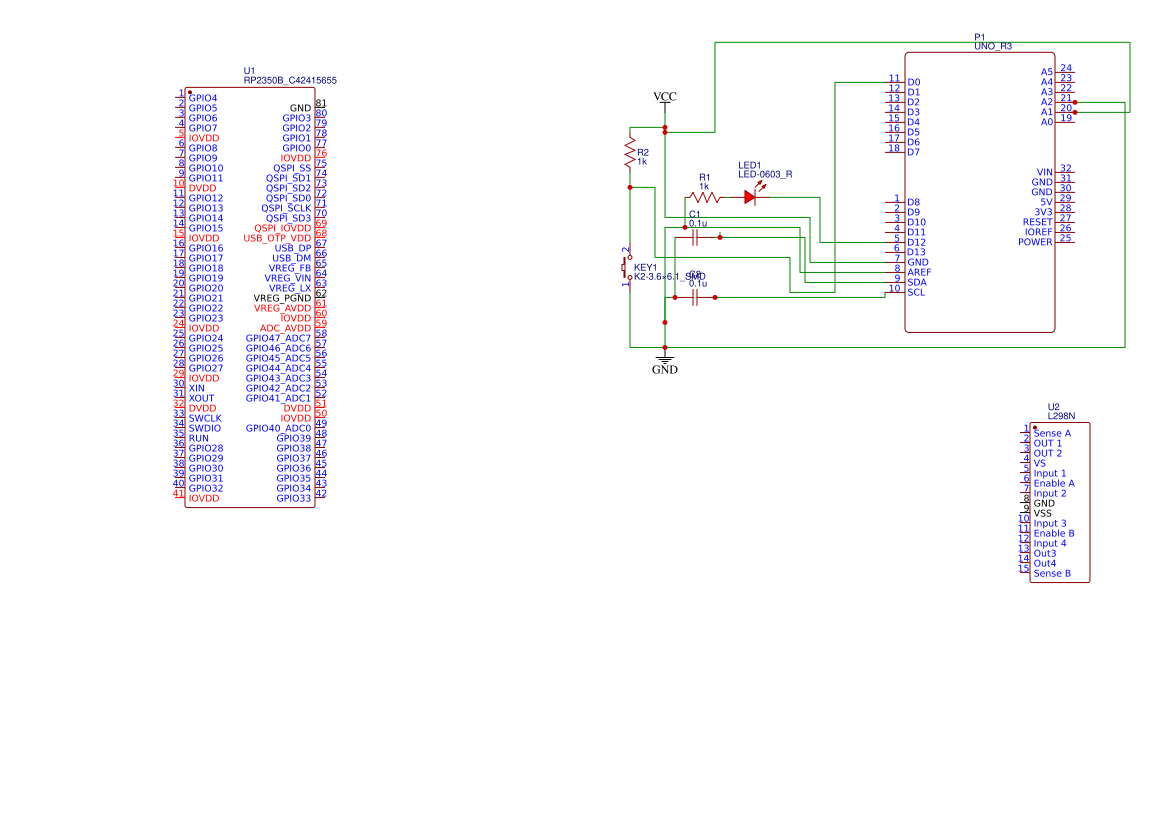The height and width of the screenshot is (828, 1169).
Task: Click the USB_DM pin label
Action: 292,258
